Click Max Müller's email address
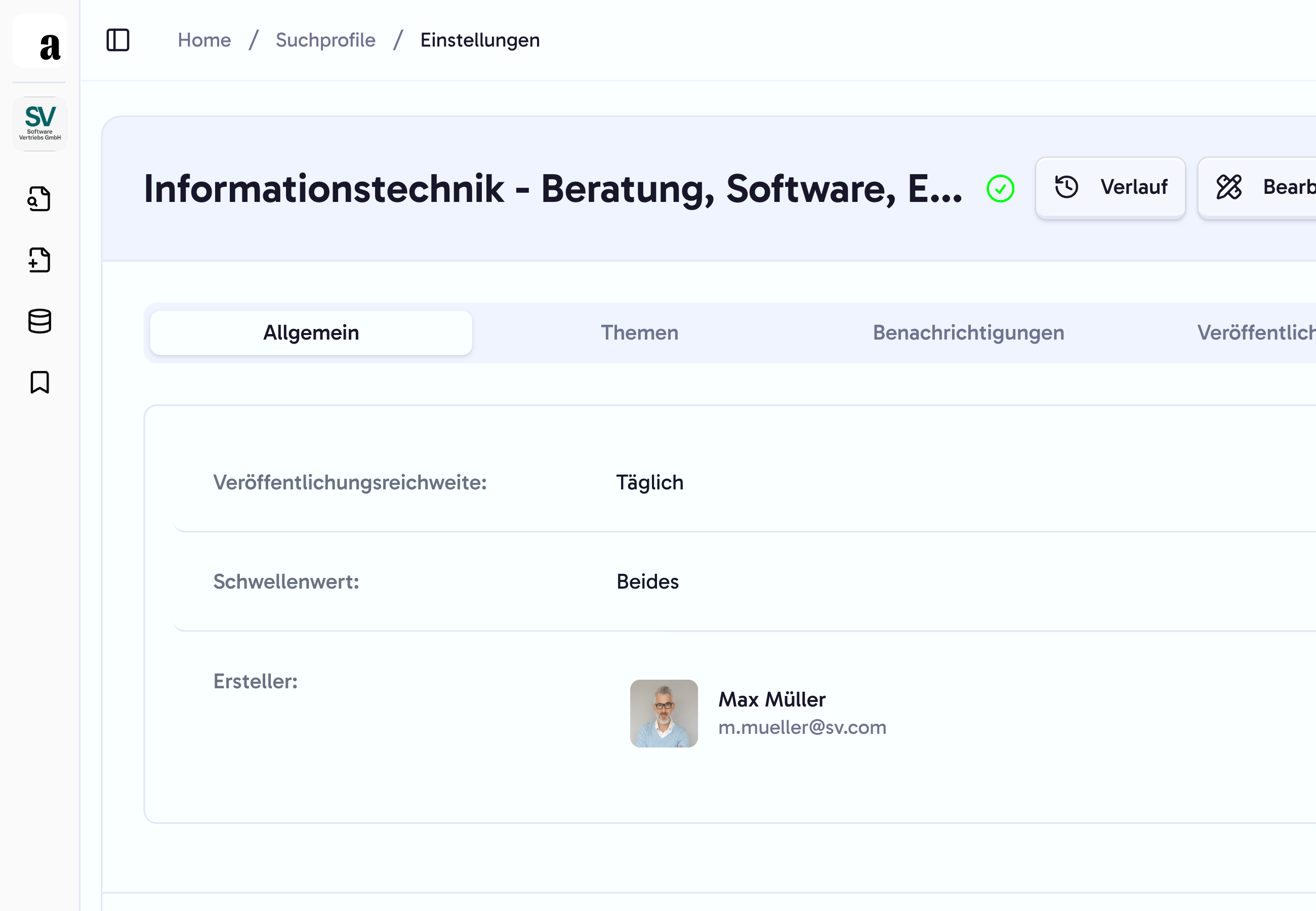Screen dimensions: 1316x911 click(x=802, y=727)
